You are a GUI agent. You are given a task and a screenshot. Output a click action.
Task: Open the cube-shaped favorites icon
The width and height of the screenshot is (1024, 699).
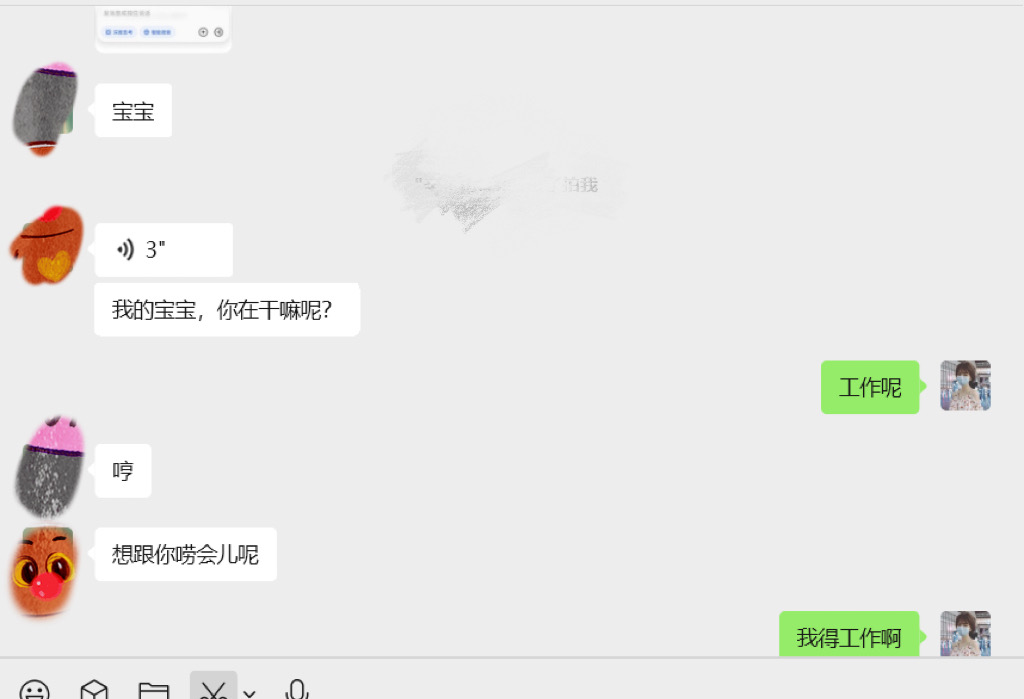(x=94, y=691)
